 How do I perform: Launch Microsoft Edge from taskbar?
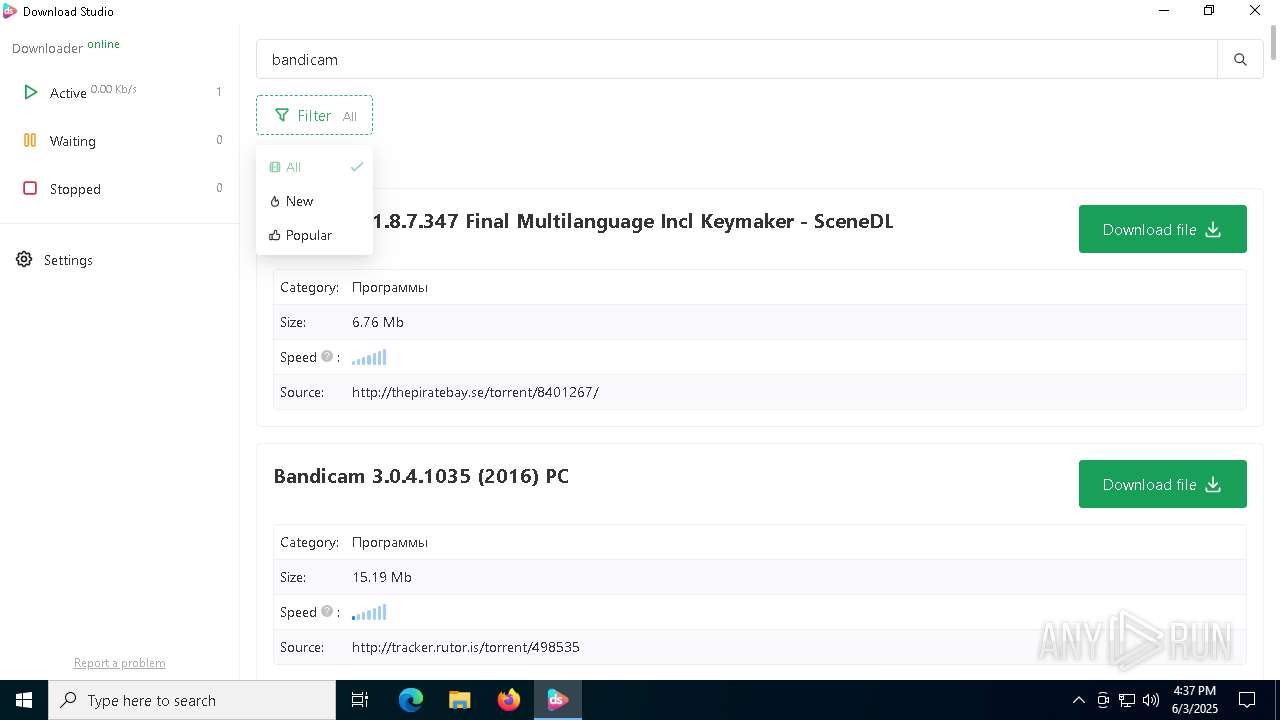(411, 700)
